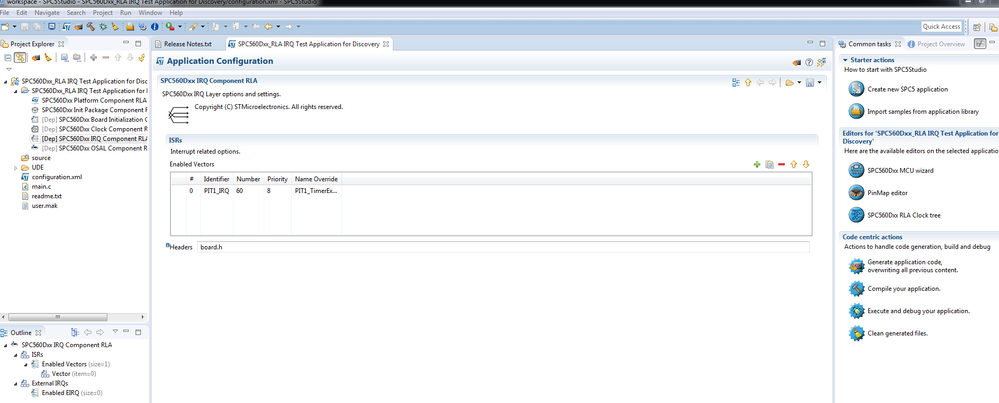The height and width of the screenshot is (403, 999).
Task: Open the run configurations dropdown arrow
Action: (180, 27)
